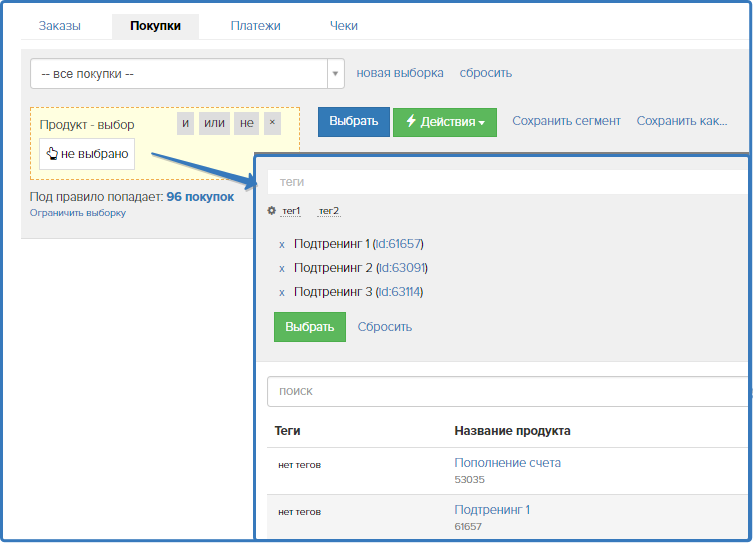The width and height of the screenshot is (753, 544).
Task: Open the Платежи tab
Action: coord(255,26)
